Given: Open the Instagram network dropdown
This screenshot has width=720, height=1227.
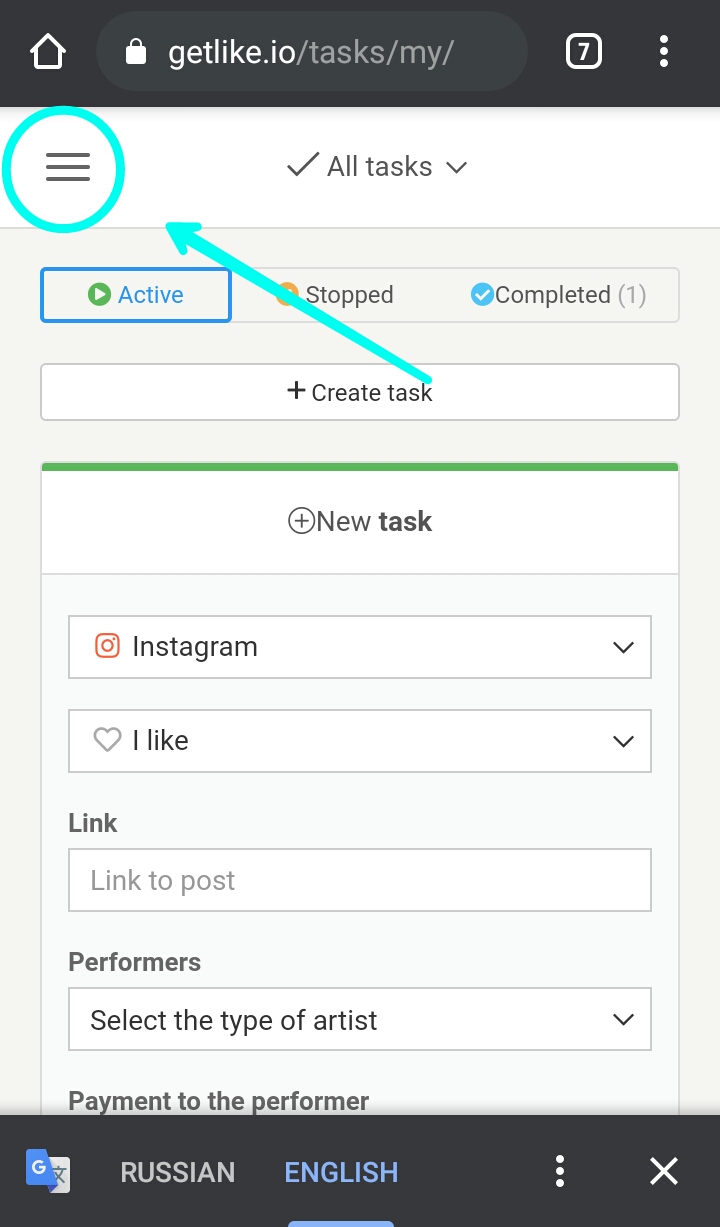Looking at the screenshot, I should pyautogui.click(x=360, y=647).
